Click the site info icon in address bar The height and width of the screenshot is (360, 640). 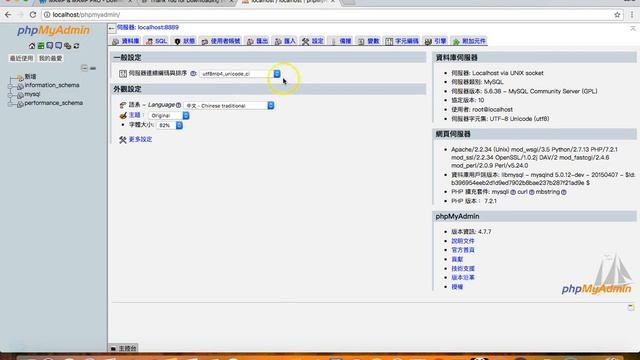(47, 15)
